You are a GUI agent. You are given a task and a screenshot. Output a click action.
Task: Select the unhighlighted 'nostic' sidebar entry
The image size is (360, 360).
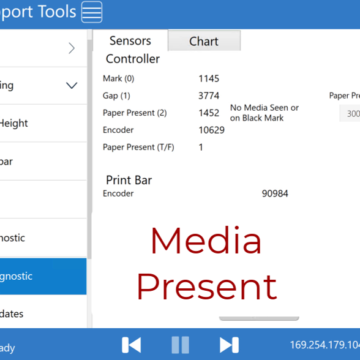click(43, 238)
